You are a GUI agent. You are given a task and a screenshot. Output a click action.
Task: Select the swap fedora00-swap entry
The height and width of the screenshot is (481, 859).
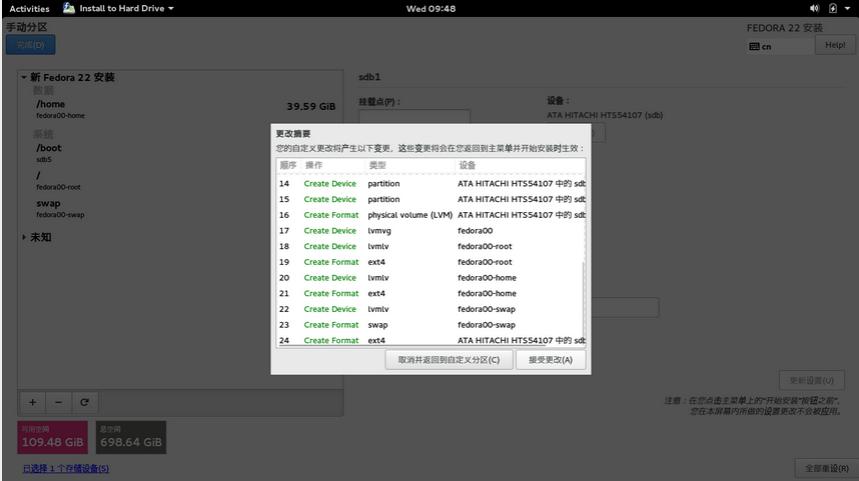(181, 208)
